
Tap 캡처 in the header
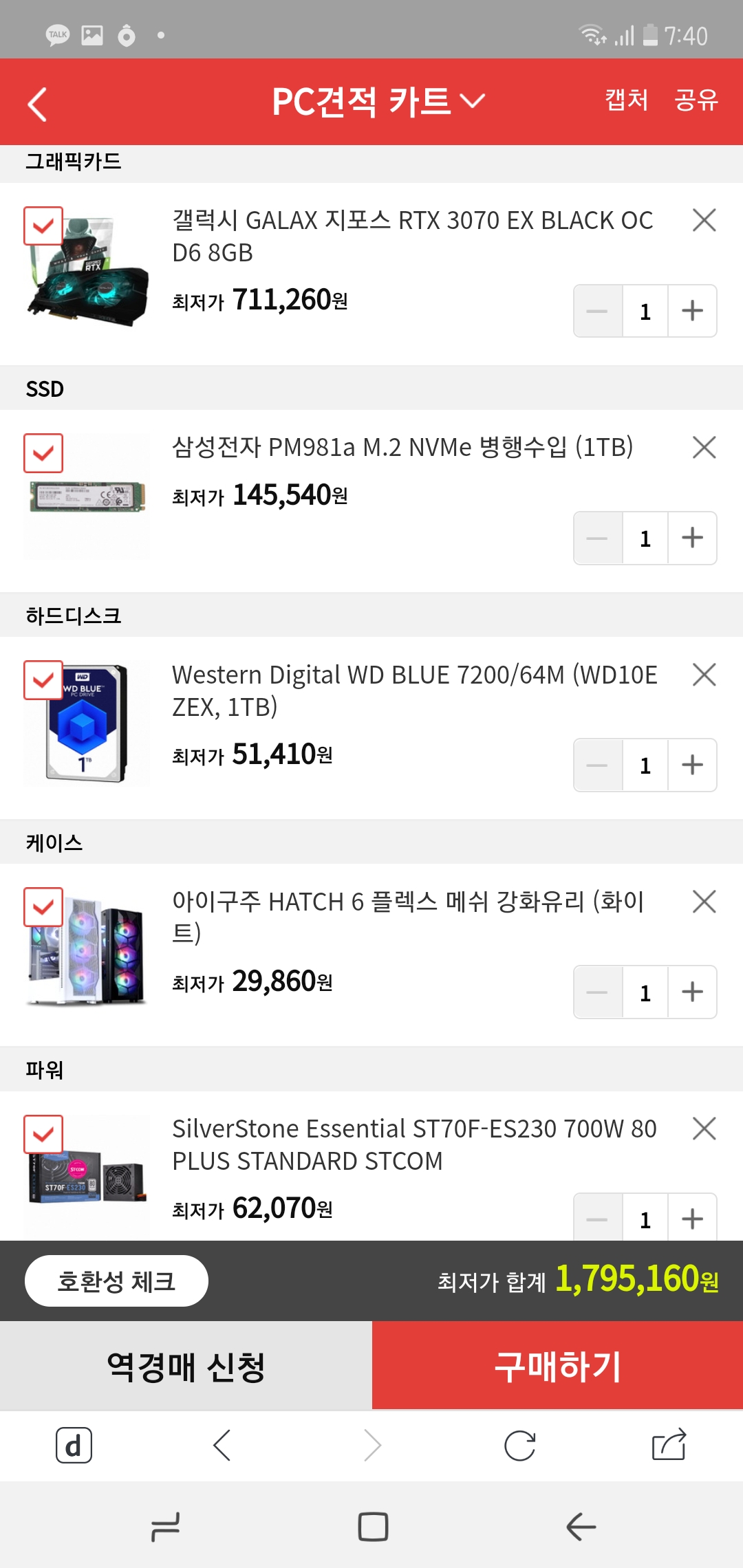(x=626, y=100)
